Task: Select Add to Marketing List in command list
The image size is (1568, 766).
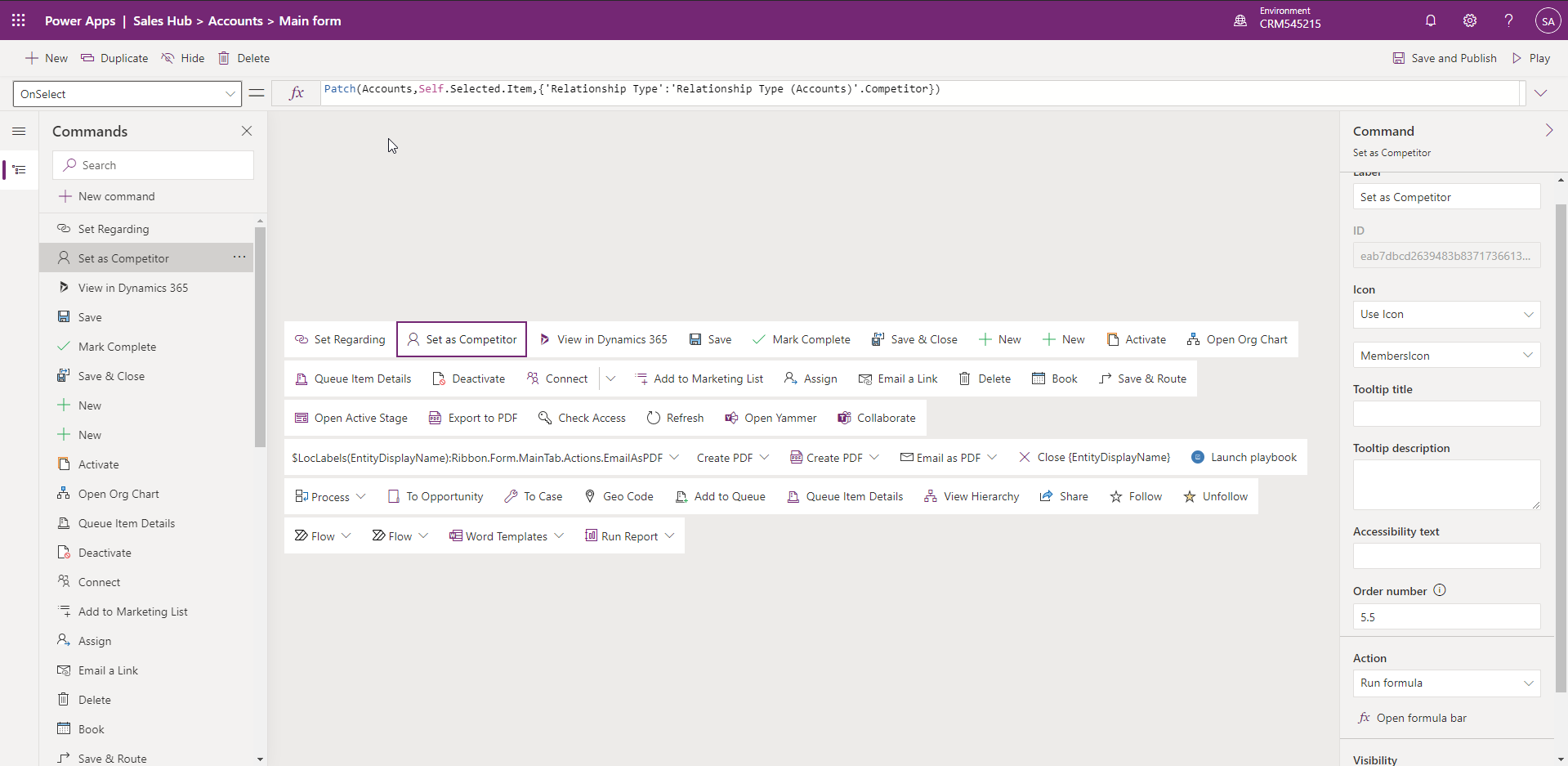Action: pos(146,611)
